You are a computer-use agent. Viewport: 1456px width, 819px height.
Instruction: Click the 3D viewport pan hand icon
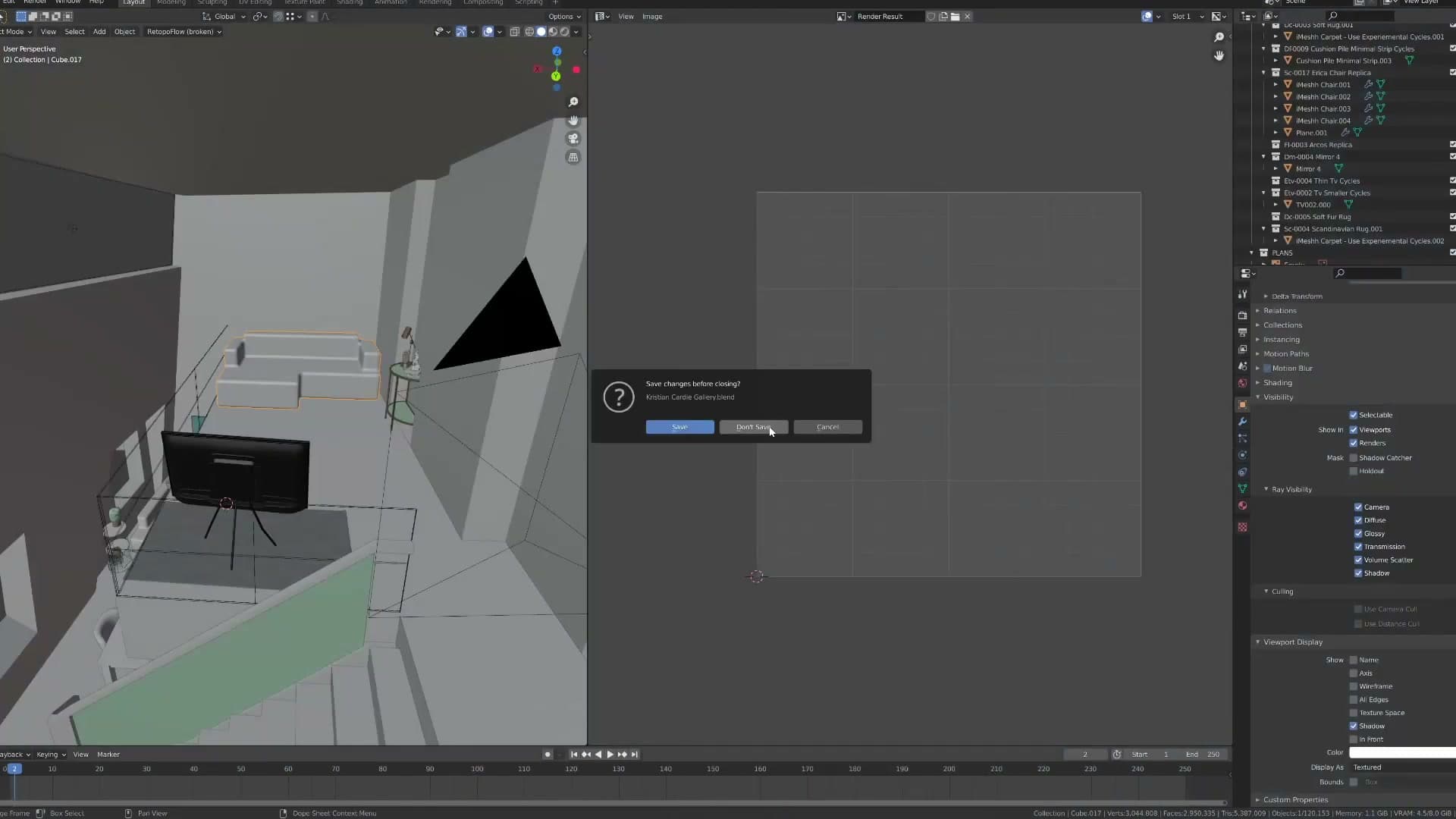click(573, 121)
